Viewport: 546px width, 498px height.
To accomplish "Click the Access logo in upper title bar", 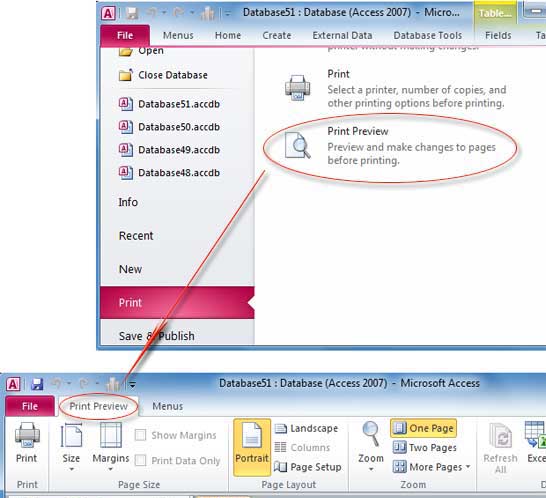I will 108,13.
